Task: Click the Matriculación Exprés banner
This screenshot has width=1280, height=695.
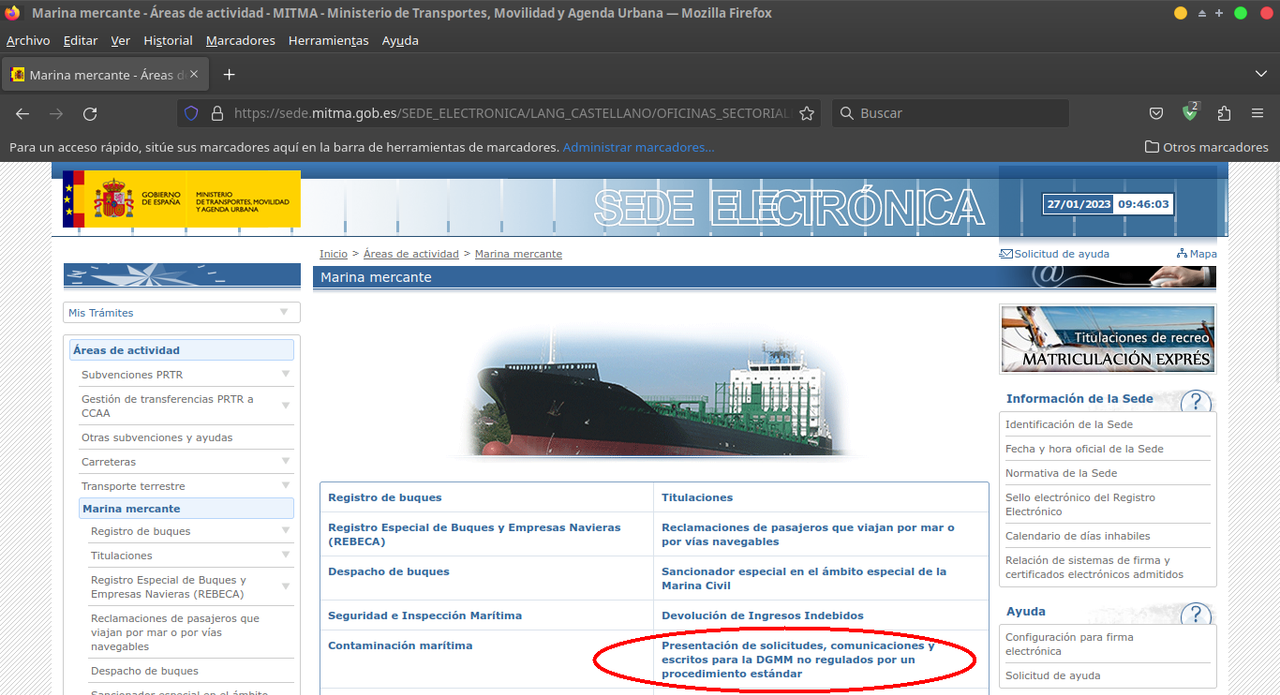Action: pyautogui.click(x=1108, y=339)
